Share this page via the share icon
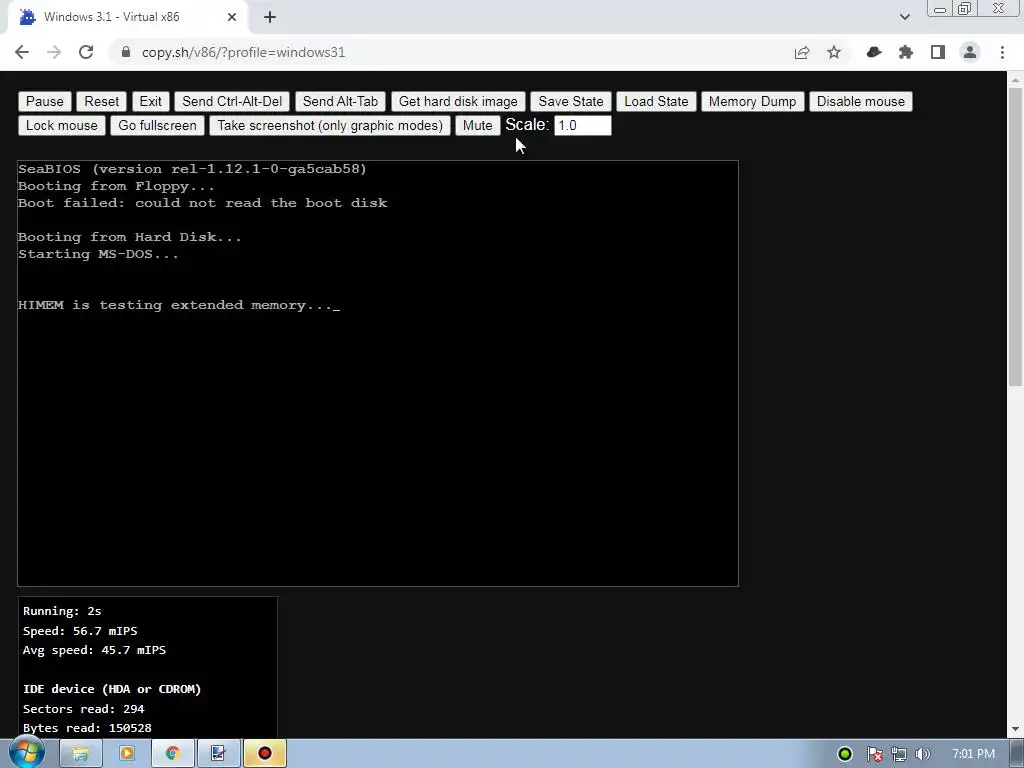Viewport: 1024px width, 768px height. pyautogui.click(x=802, y=52)
